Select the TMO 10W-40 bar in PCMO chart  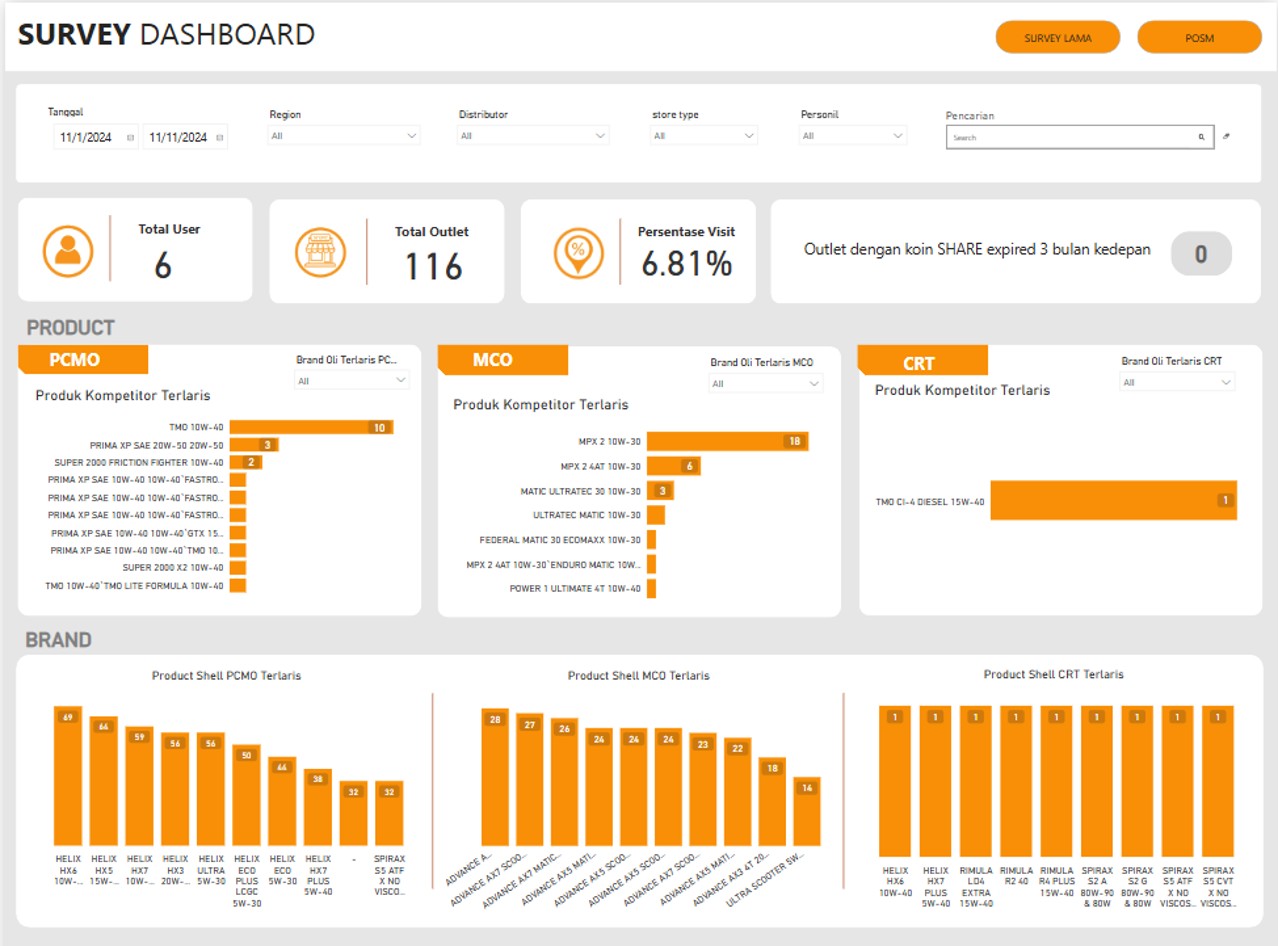[311, 427]
